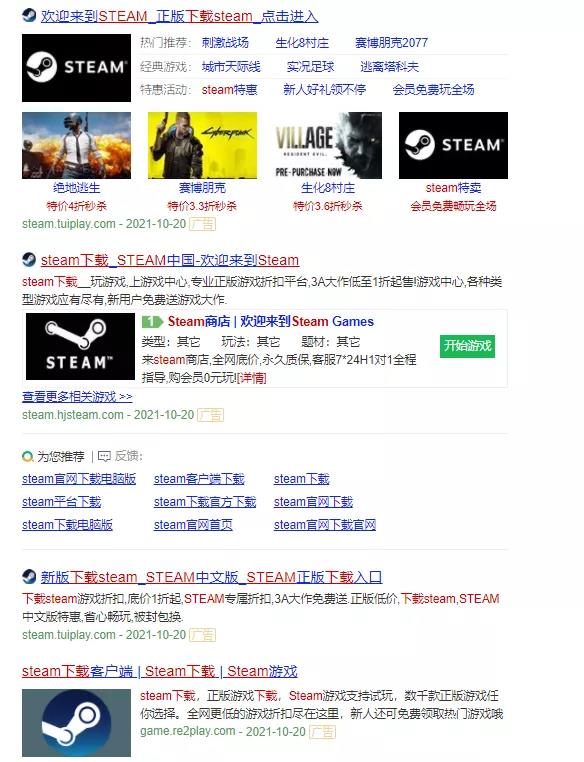Image resolution: width=584 pixels, height=762 pixels.
Task: Open suggested search steam官网下载
Action: [313, 502]
